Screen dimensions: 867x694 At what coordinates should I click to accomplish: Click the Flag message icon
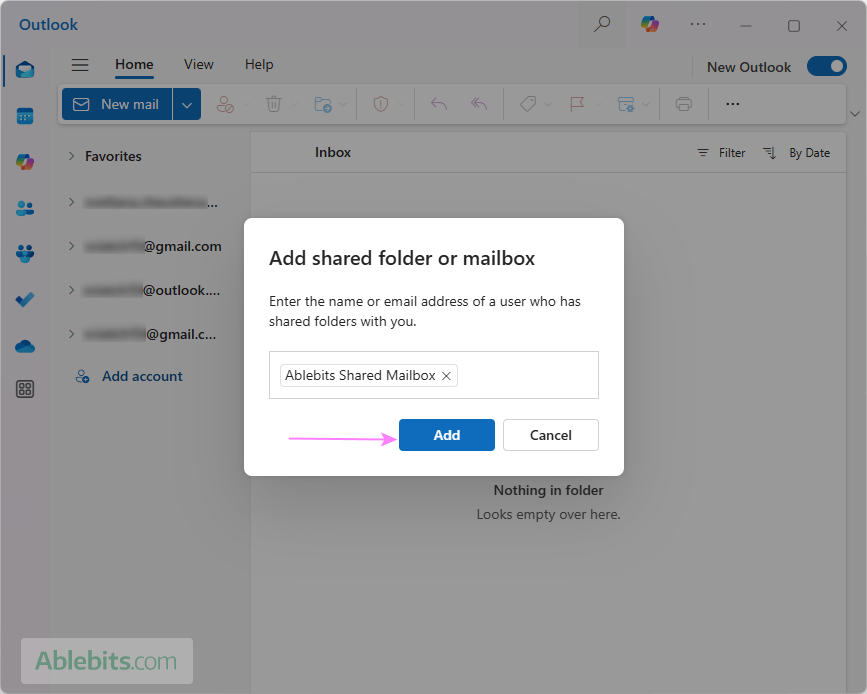coord(577,104)
